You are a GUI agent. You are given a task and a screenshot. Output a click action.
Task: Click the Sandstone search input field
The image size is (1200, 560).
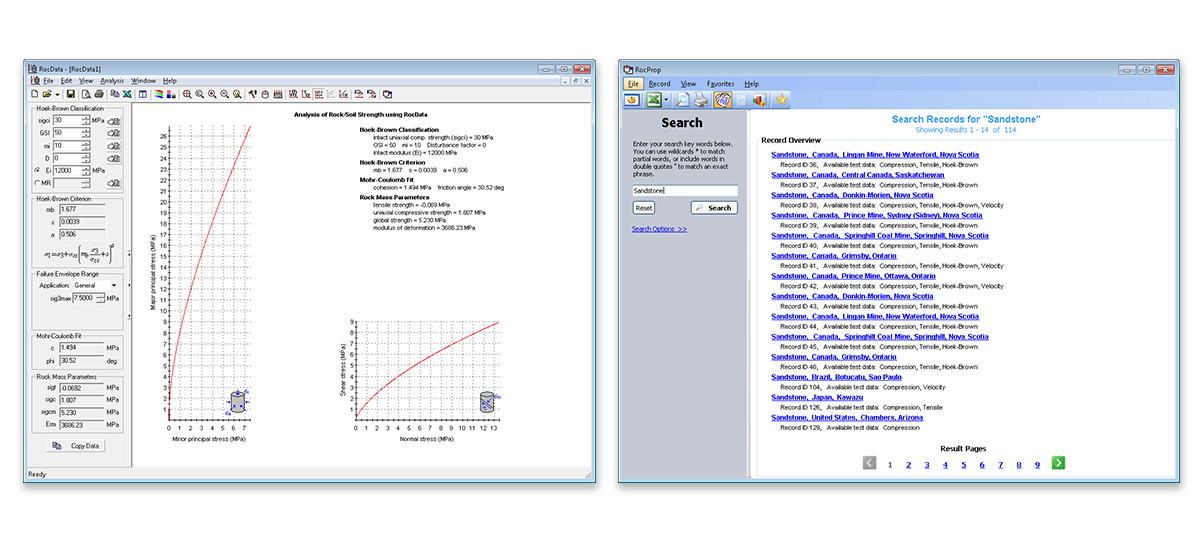pos(685,190)
